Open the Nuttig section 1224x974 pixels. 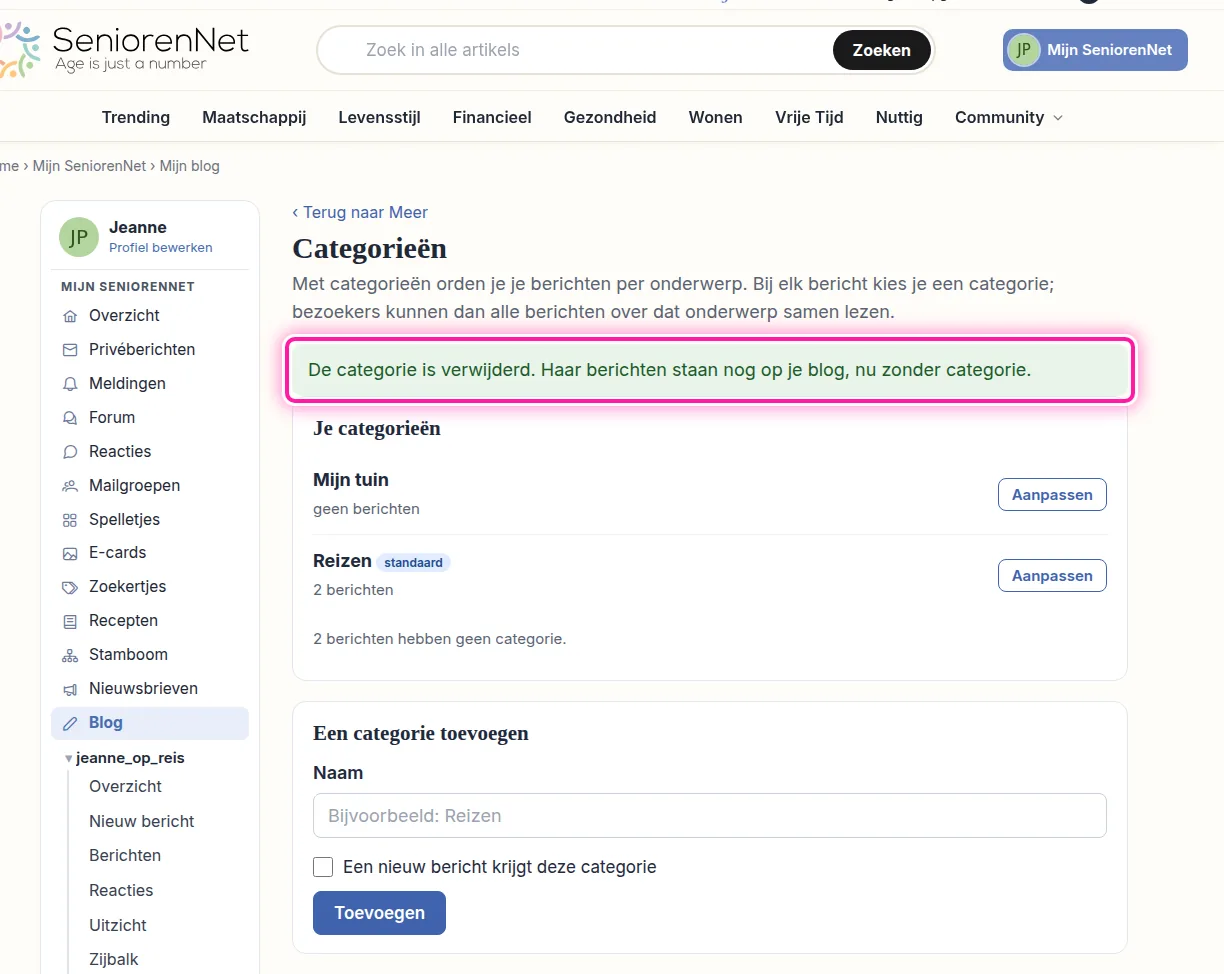tap(899, 117)
